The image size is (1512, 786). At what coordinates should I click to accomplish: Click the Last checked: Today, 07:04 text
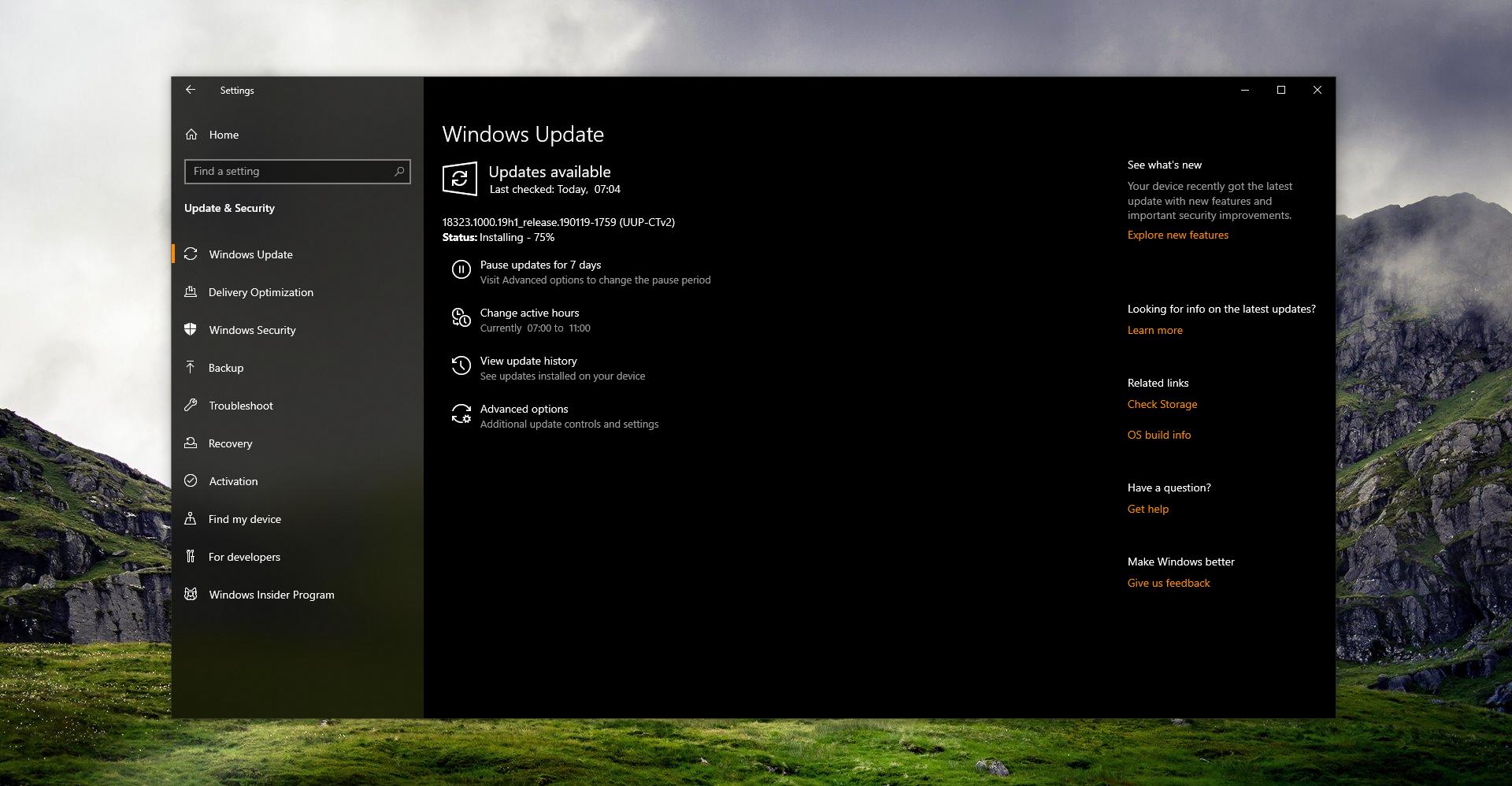[x=555, y=189]
